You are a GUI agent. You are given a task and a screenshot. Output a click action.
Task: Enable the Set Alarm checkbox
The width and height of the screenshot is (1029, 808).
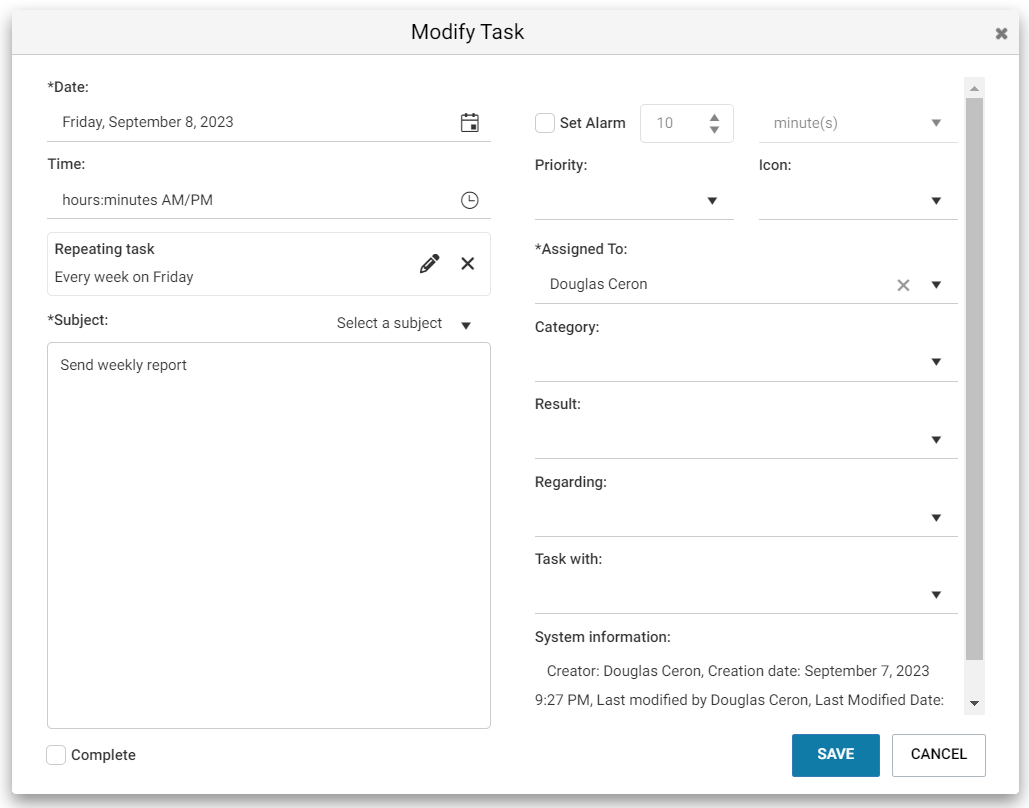(x=545, y=123)
